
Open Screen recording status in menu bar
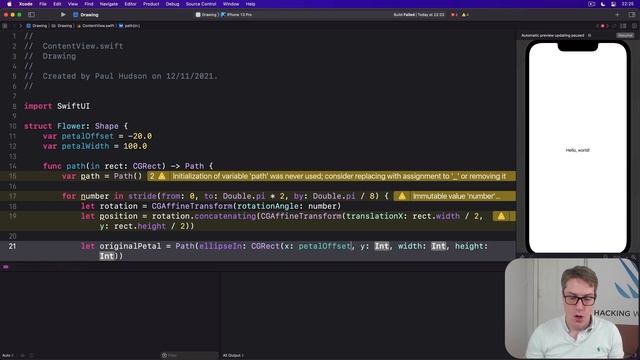pos(591,4)
